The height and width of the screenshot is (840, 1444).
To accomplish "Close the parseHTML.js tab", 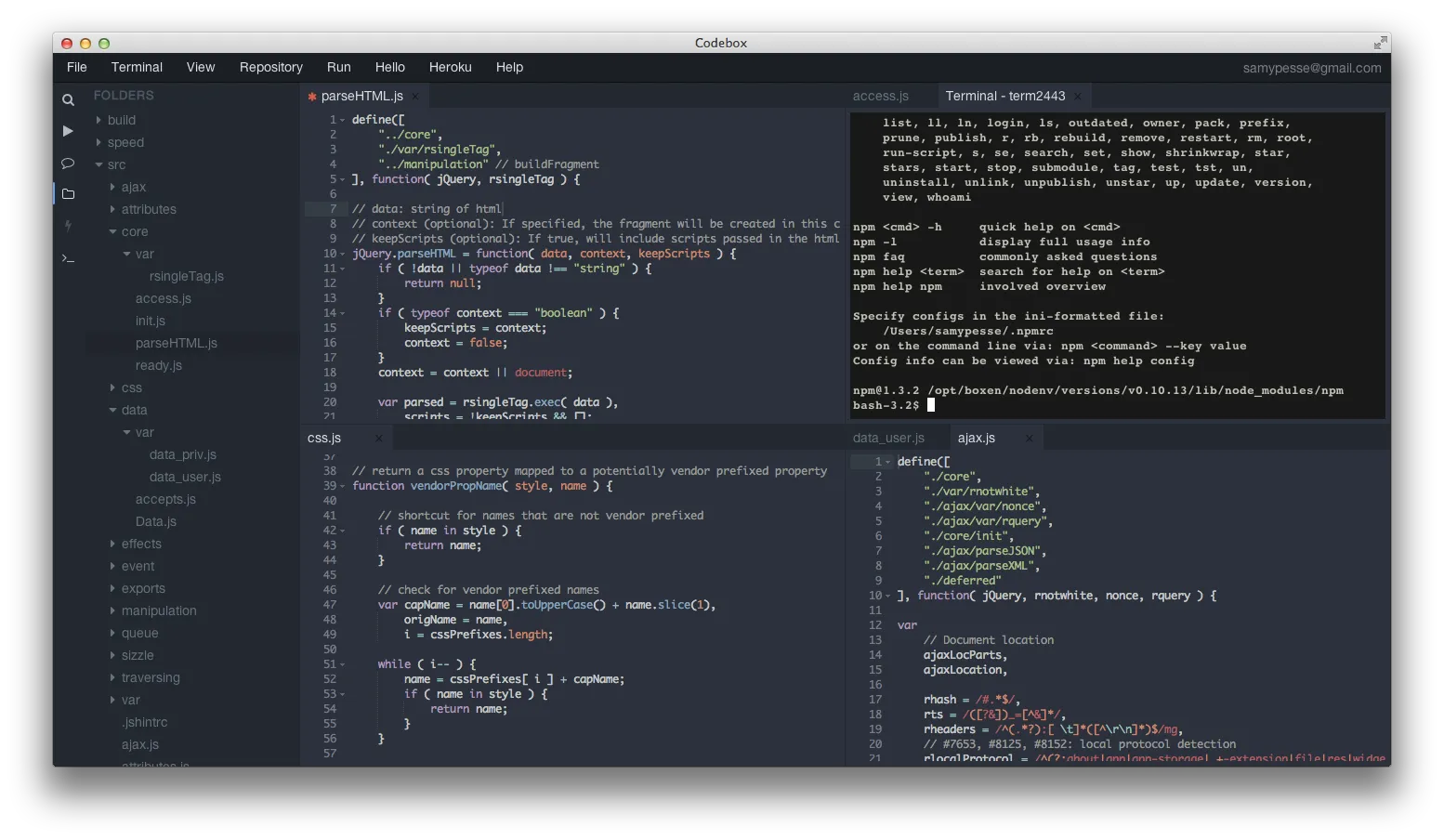I will click(415, 97).
